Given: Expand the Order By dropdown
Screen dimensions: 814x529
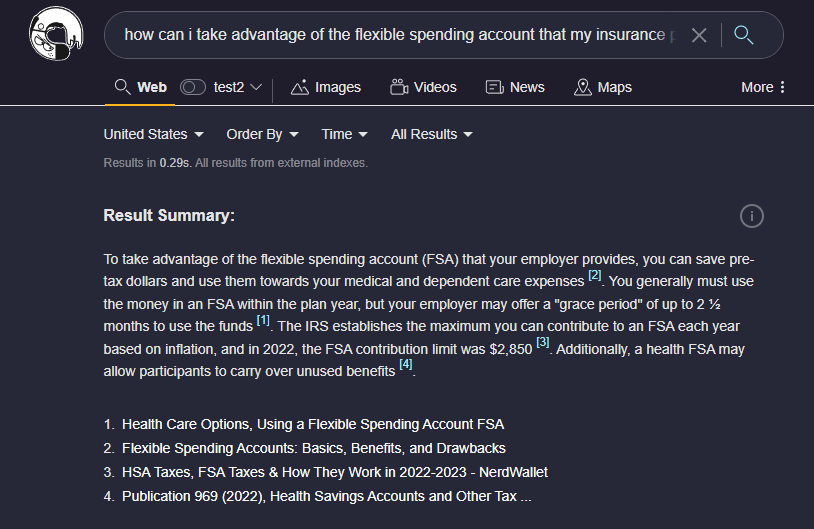Looking at the screenshot, I should (262, 134).
